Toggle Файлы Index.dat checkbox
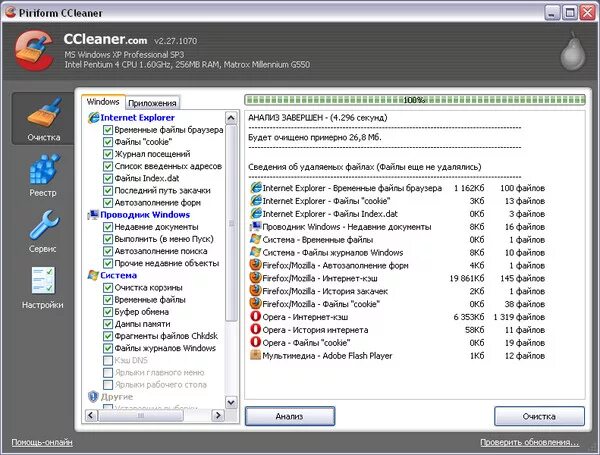Image resolution: width=600 pixels, height=455 pixels. [108, 178]
